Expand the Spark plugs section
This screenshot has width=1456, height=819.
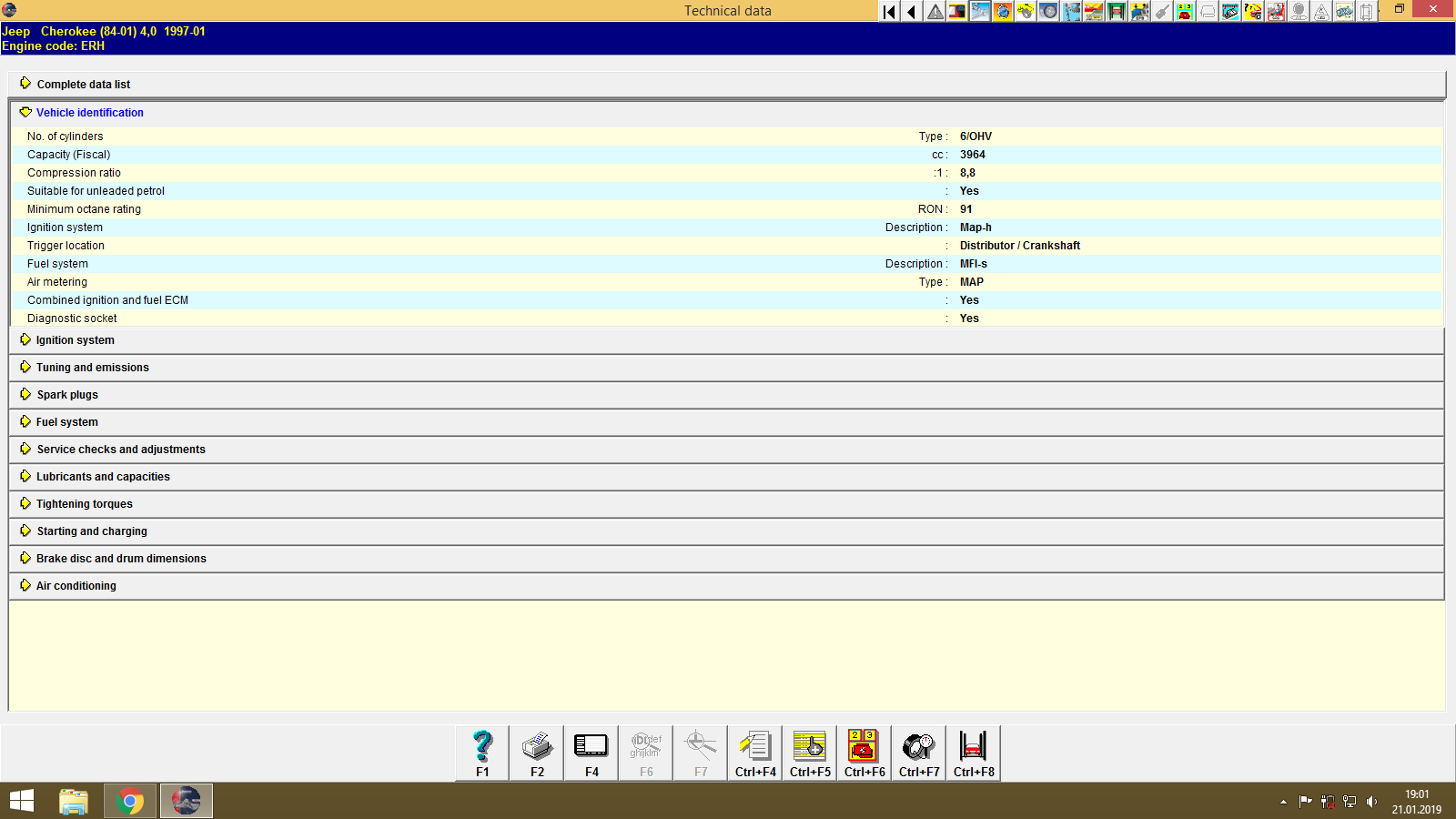point(66,394)
